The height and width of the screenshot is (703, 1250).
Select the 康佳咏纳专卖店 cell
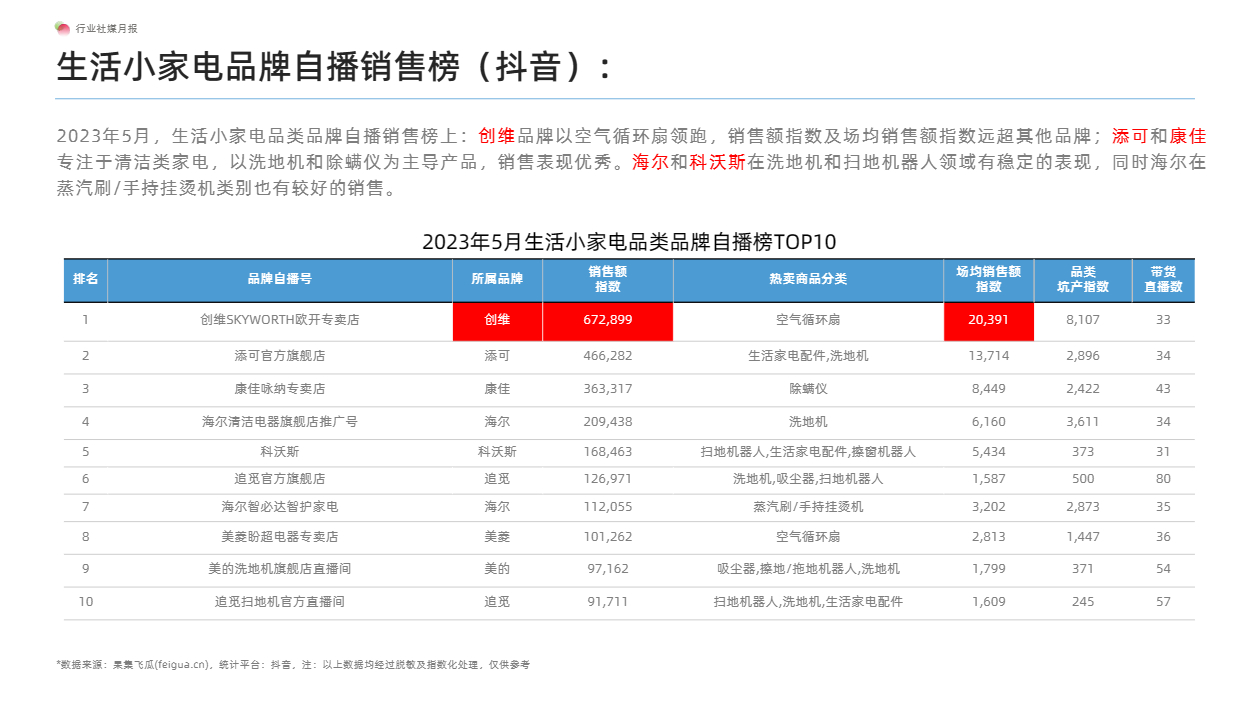point(280,389)
